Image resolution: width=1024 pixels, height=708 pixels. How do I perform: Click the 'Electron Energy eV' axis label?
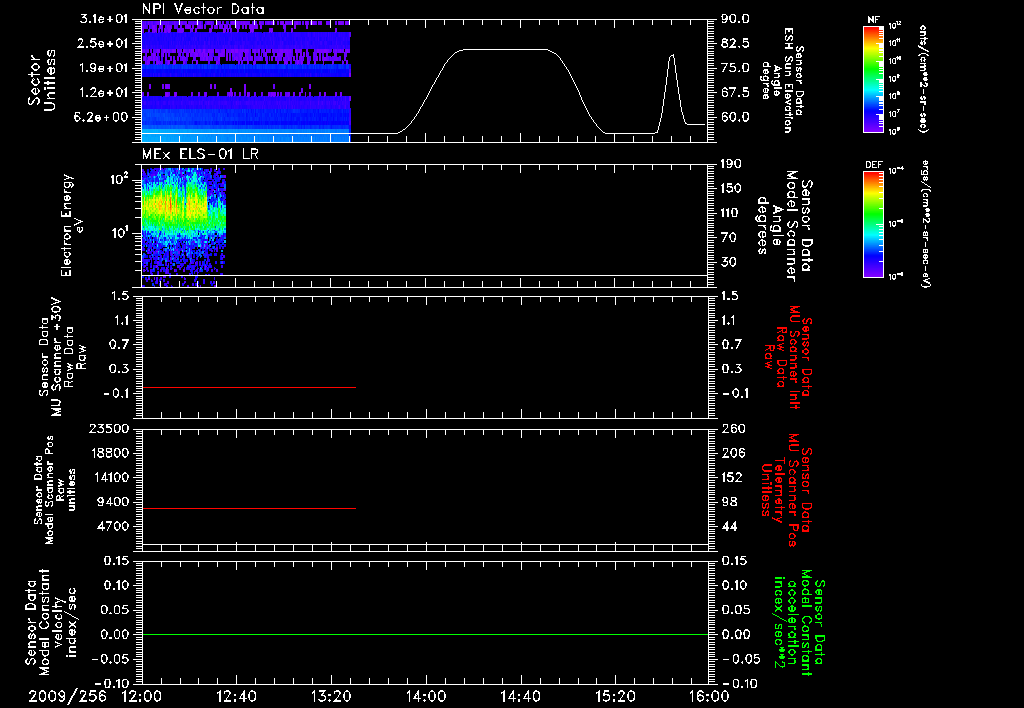(x=73, y=225)
